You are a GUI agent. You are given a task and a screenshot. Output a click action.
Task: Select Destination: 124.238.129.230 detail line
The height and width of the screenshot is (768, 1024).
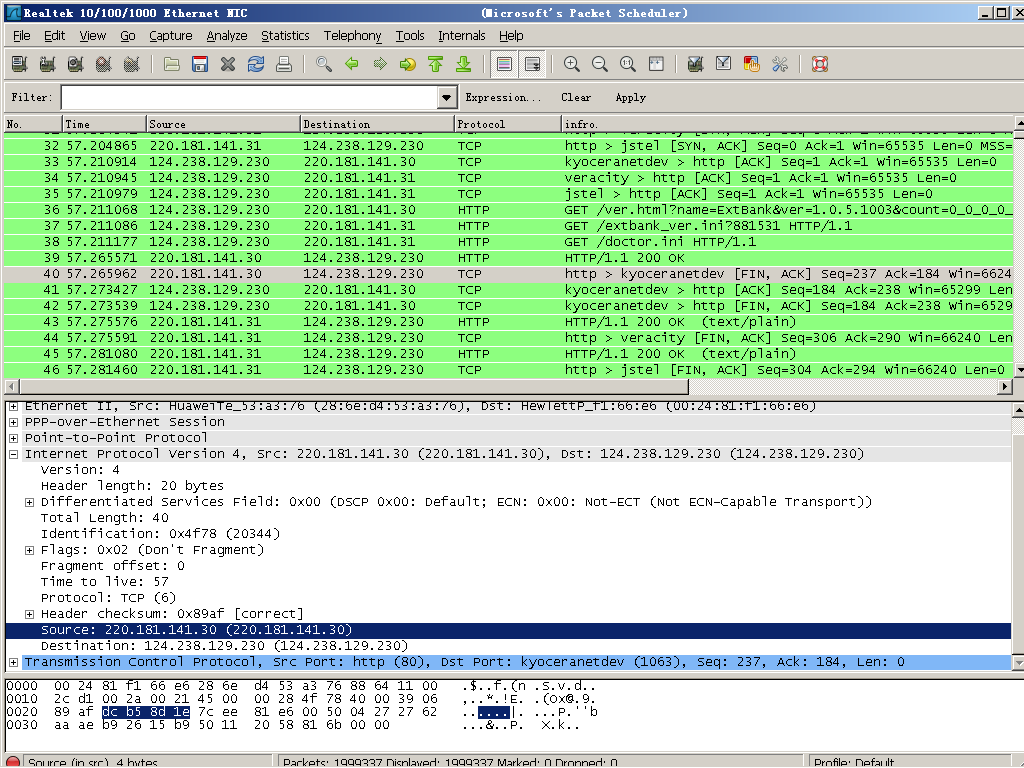point(224,647)
